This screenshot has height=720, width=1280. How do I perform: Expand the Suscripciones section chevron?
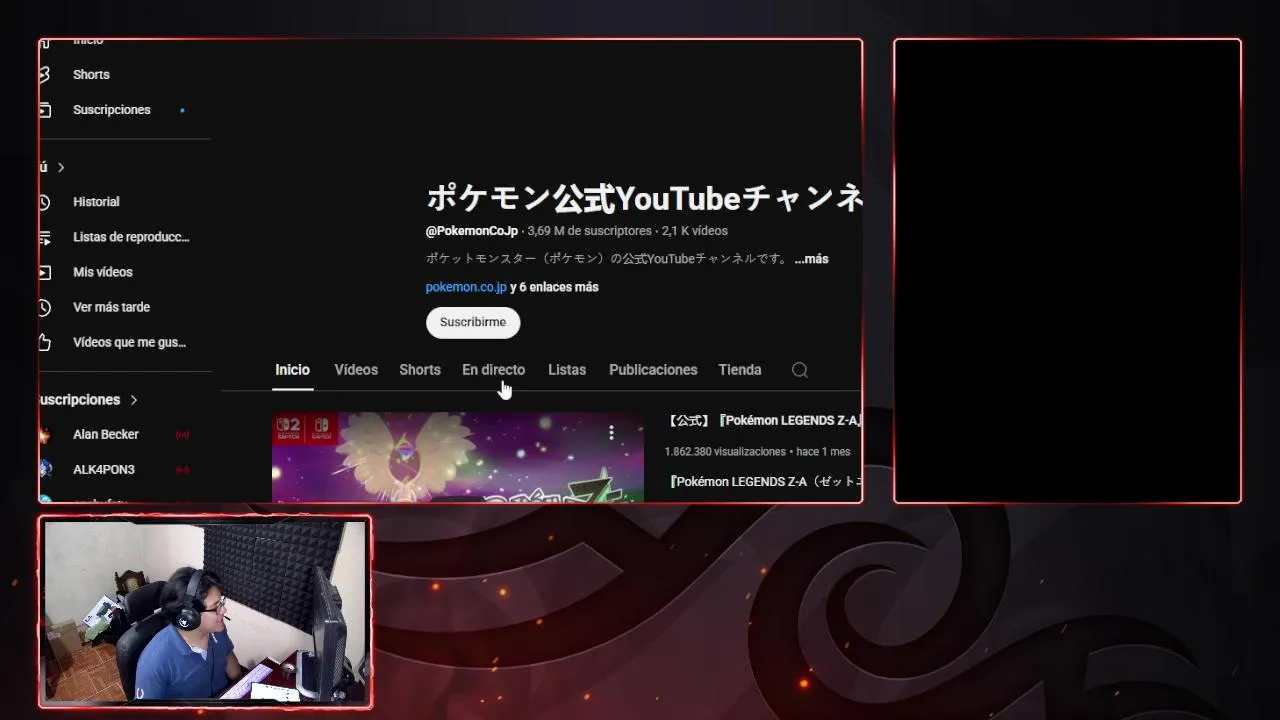(133, 400)
